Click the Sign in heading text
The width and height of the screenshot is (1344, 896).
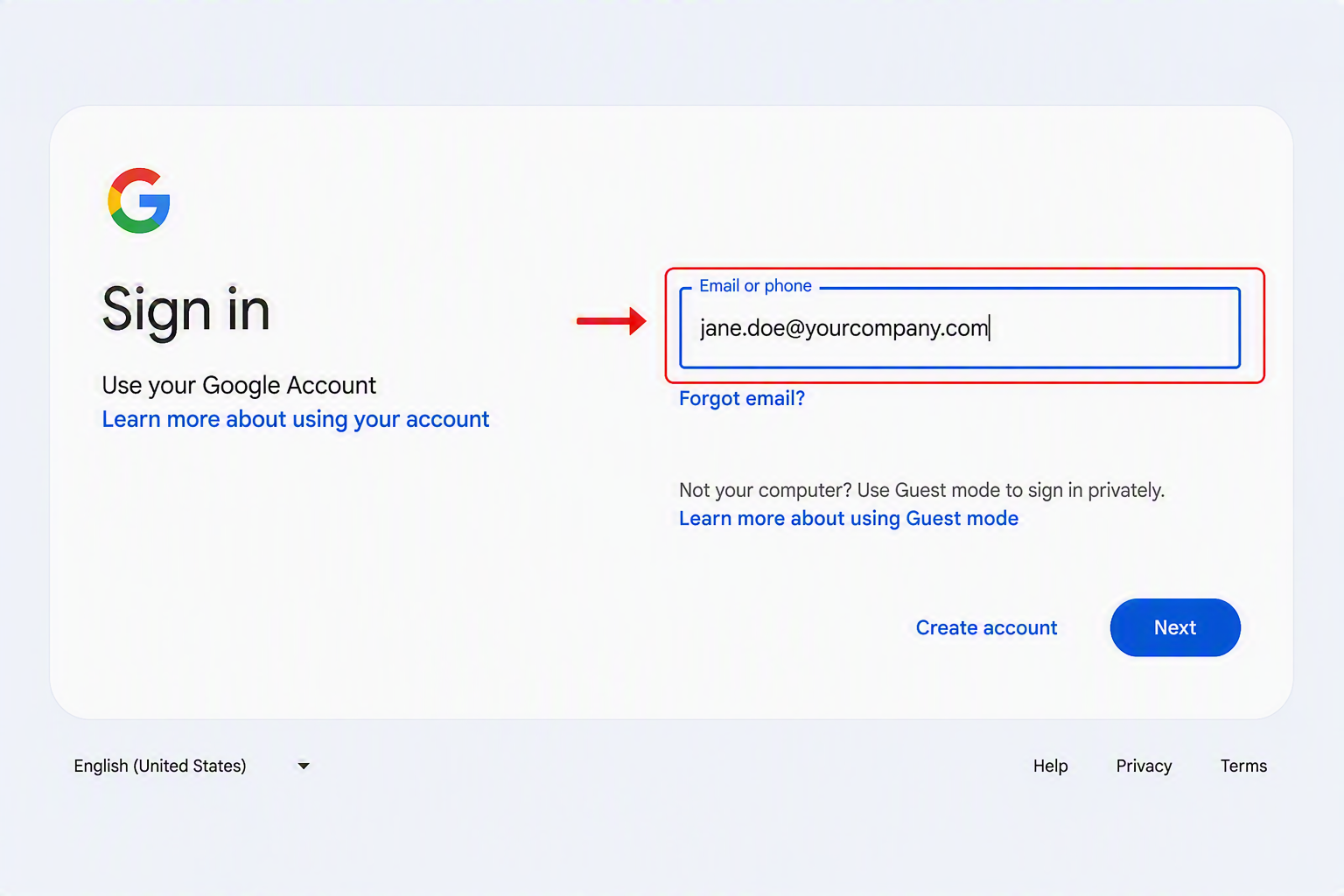[x=185, y=311]
